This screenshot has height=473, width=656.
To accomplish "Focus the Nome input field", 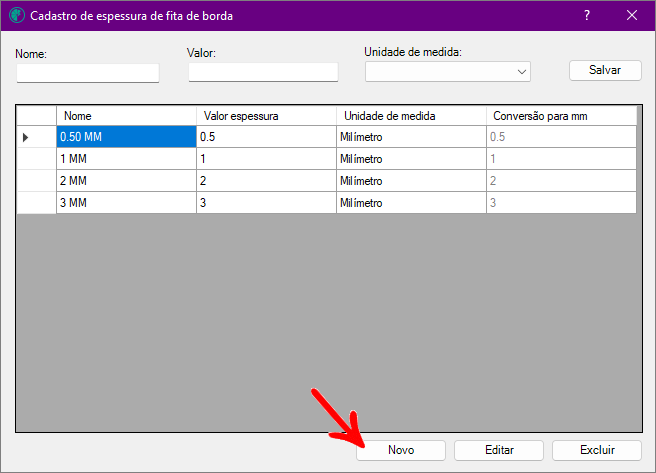I will (x=88, y=73).
